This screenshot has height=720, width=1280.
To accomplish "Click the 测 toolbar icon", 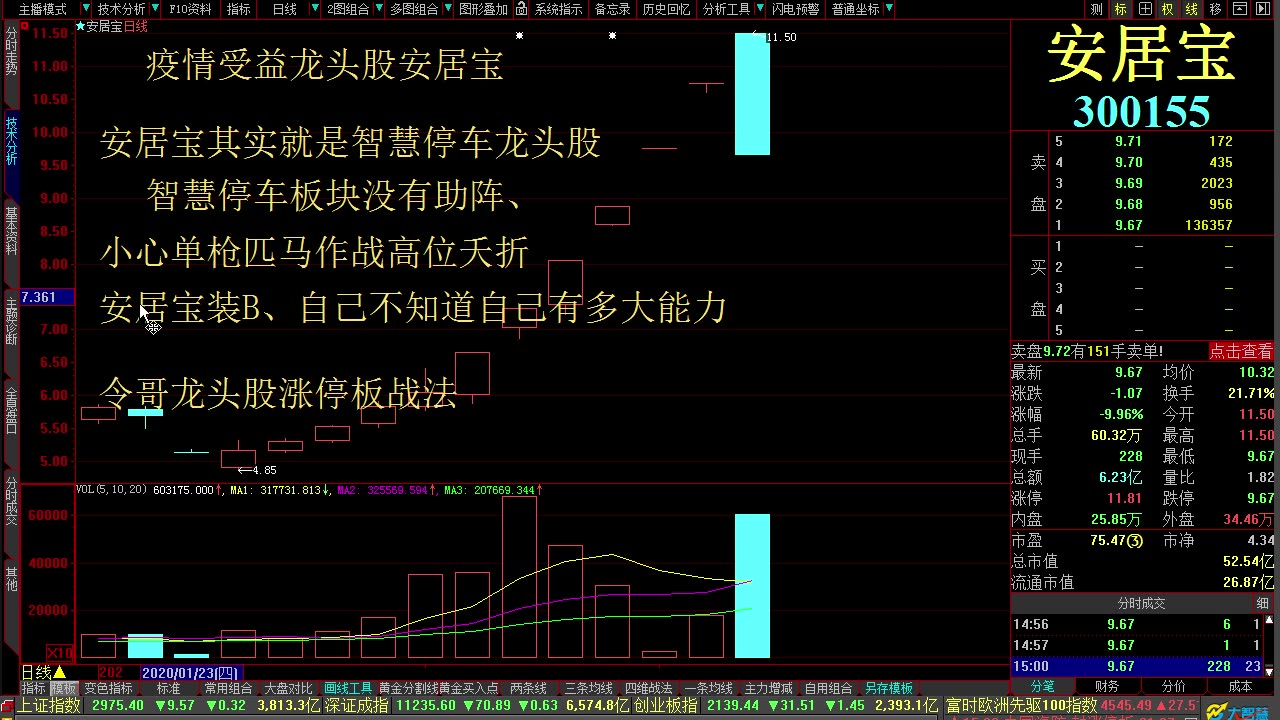I will point(1097,9).
